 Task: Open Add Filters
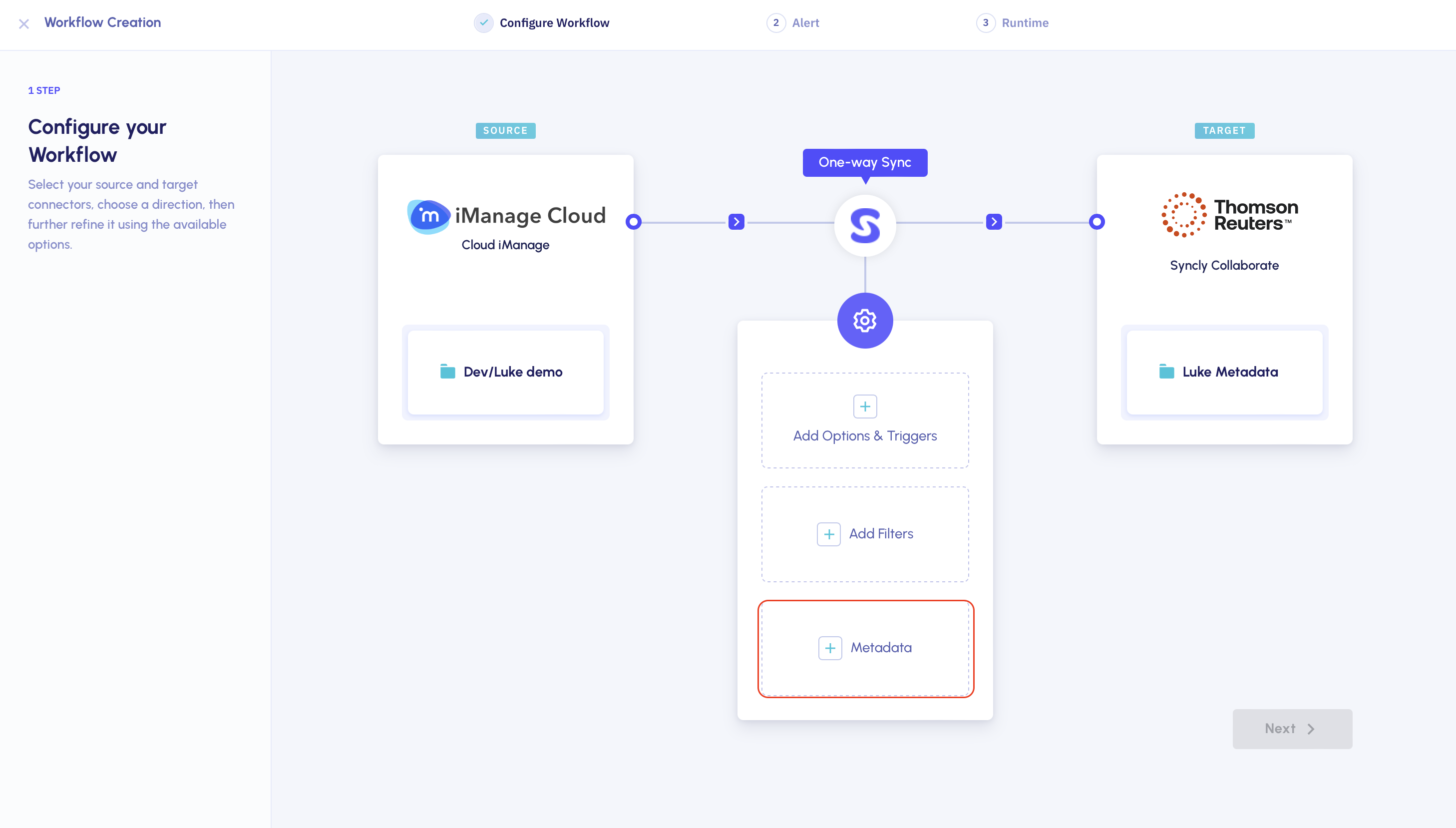click(x=864, y=533)
